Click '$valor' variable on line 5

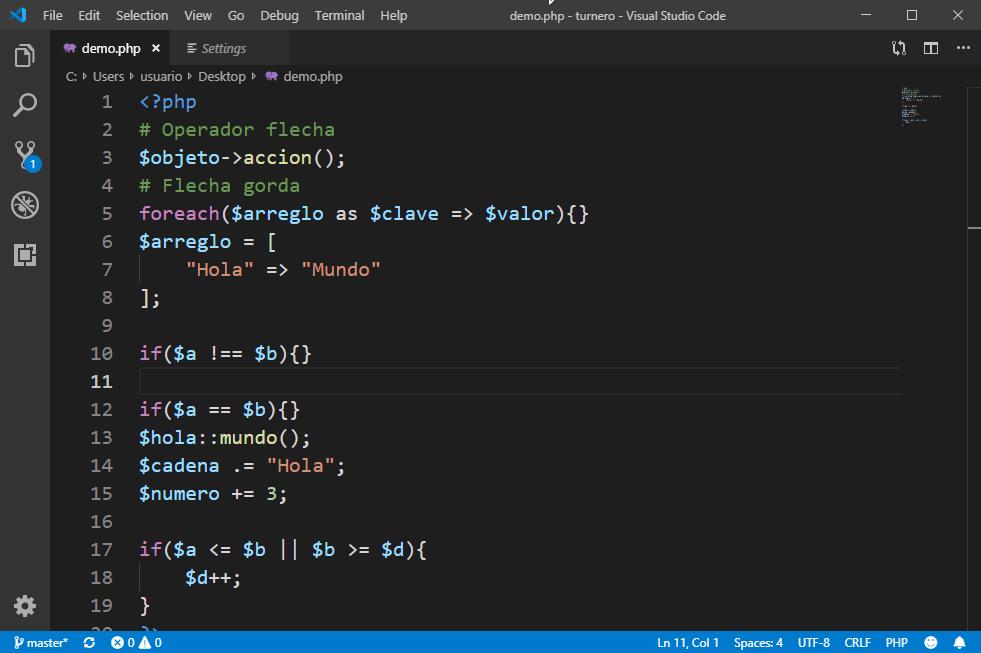(x=519, y=214)
